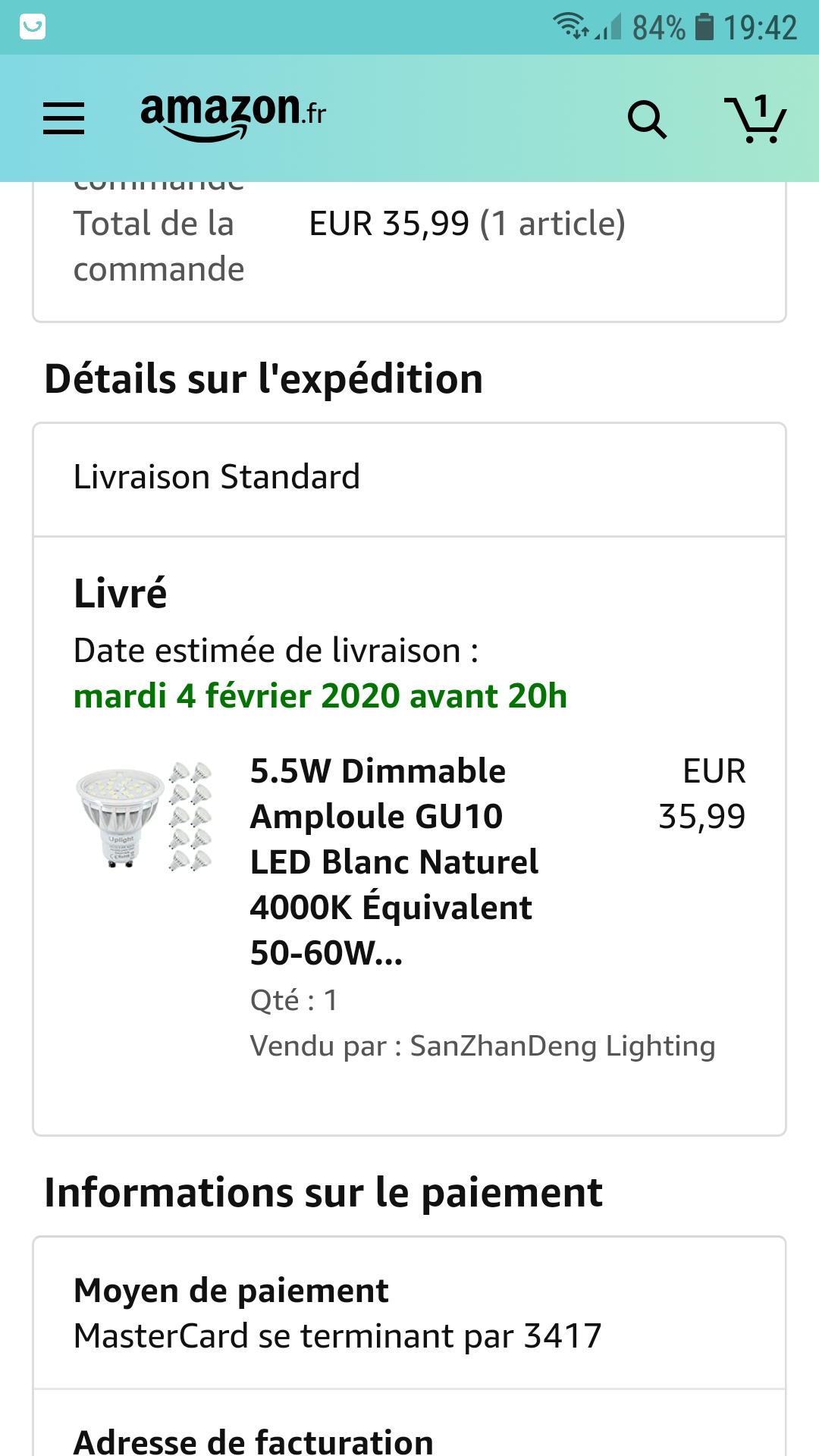Tap the Amazon.fr logo
This screenshot has width=819, height=1456.
233,115
